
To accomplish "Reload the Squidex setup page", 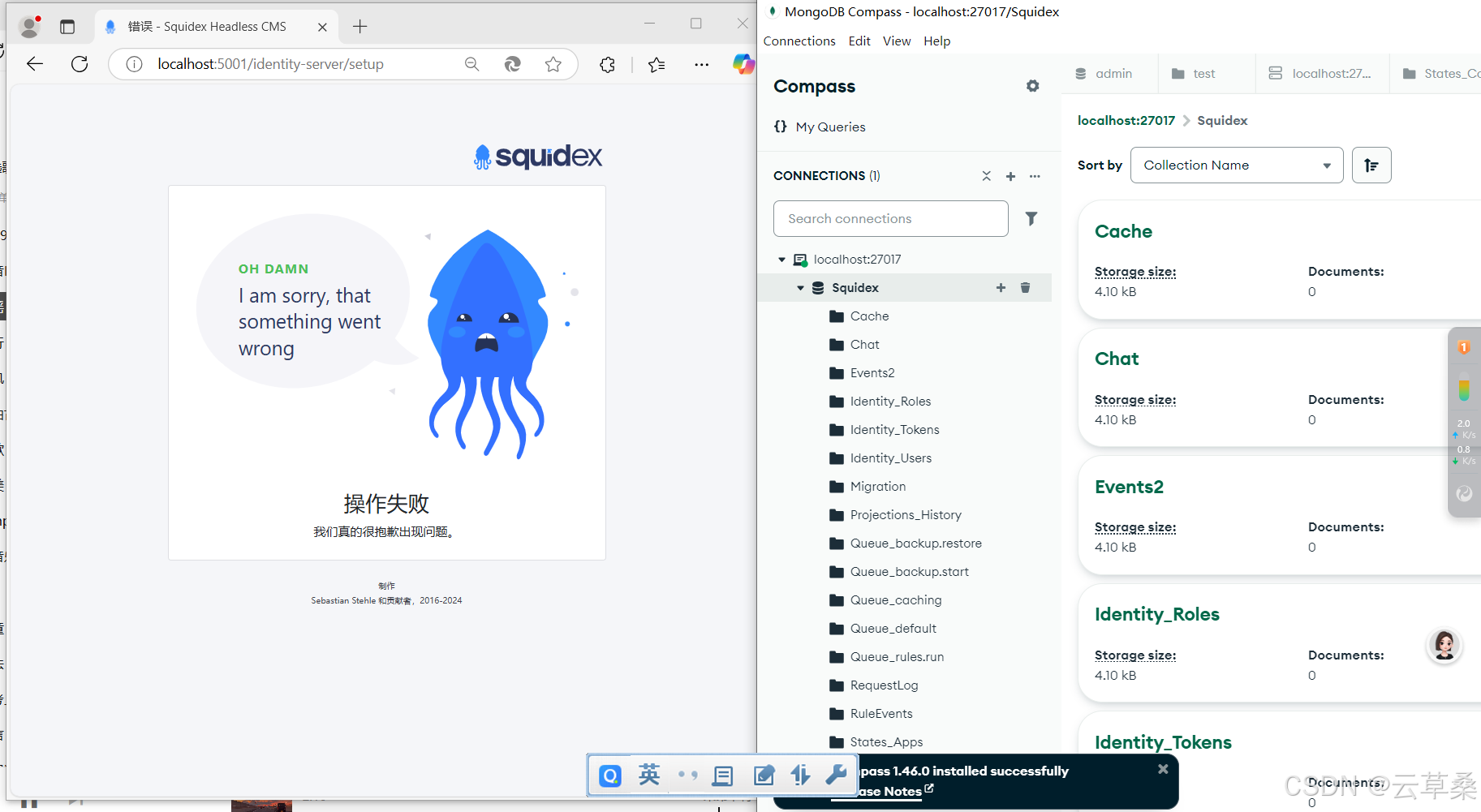I will [x=80, y=64].
